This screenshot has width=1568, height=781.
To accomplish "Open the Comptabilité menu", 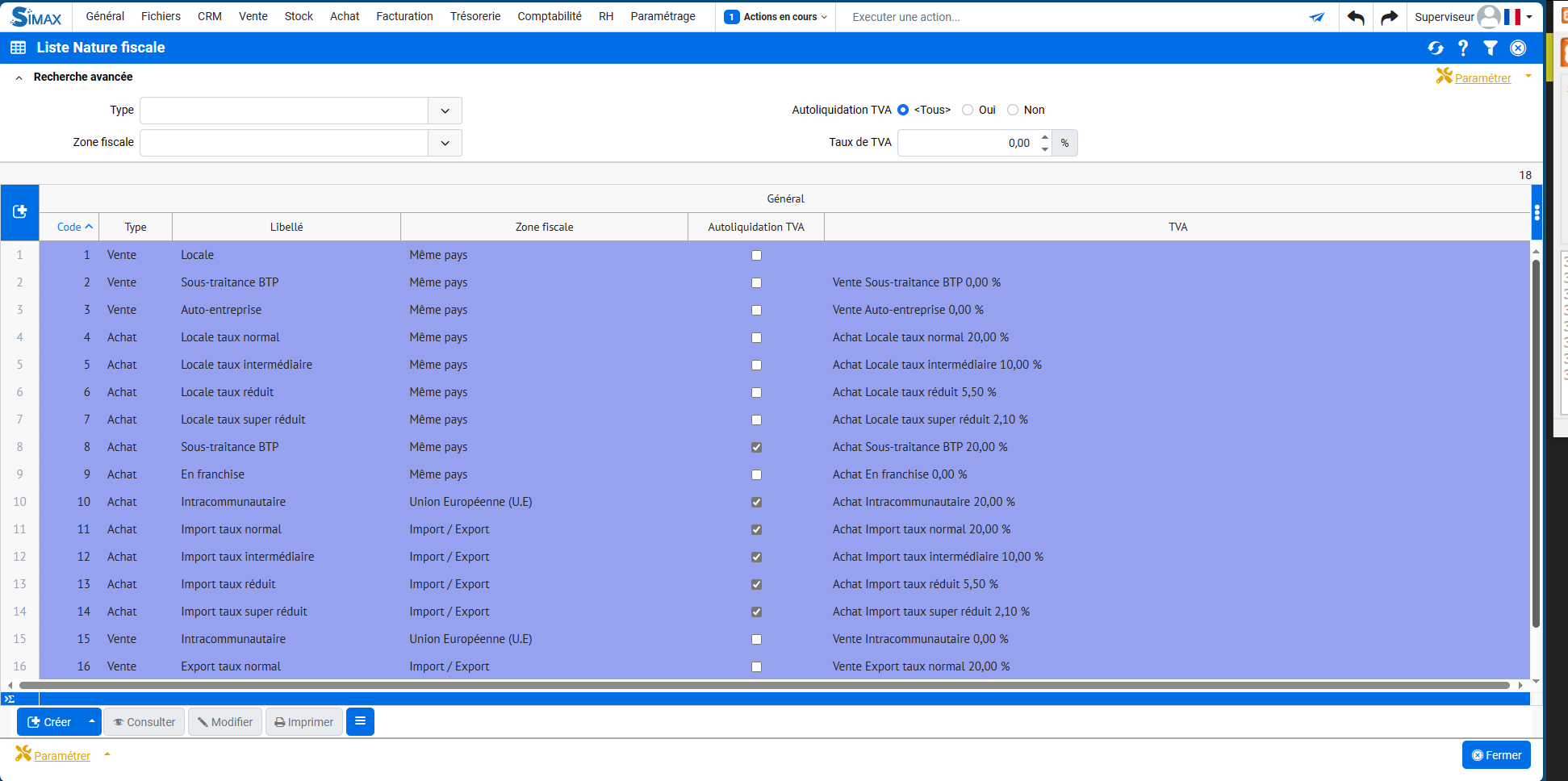I will pyautogui.click(x=550, y=16).
